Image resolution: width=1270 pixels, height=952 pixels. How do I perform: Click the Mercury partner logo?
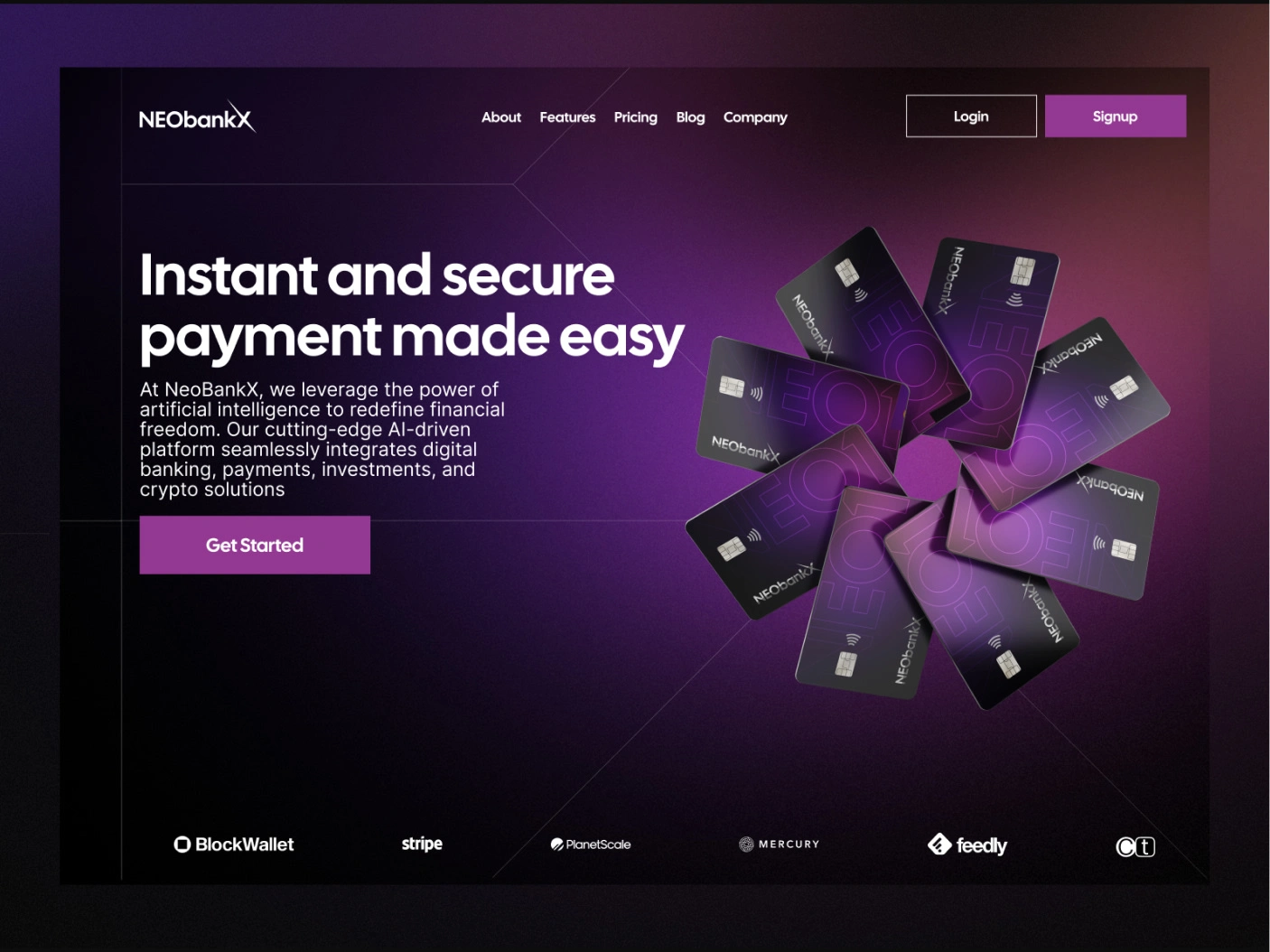tap(779, 845)
